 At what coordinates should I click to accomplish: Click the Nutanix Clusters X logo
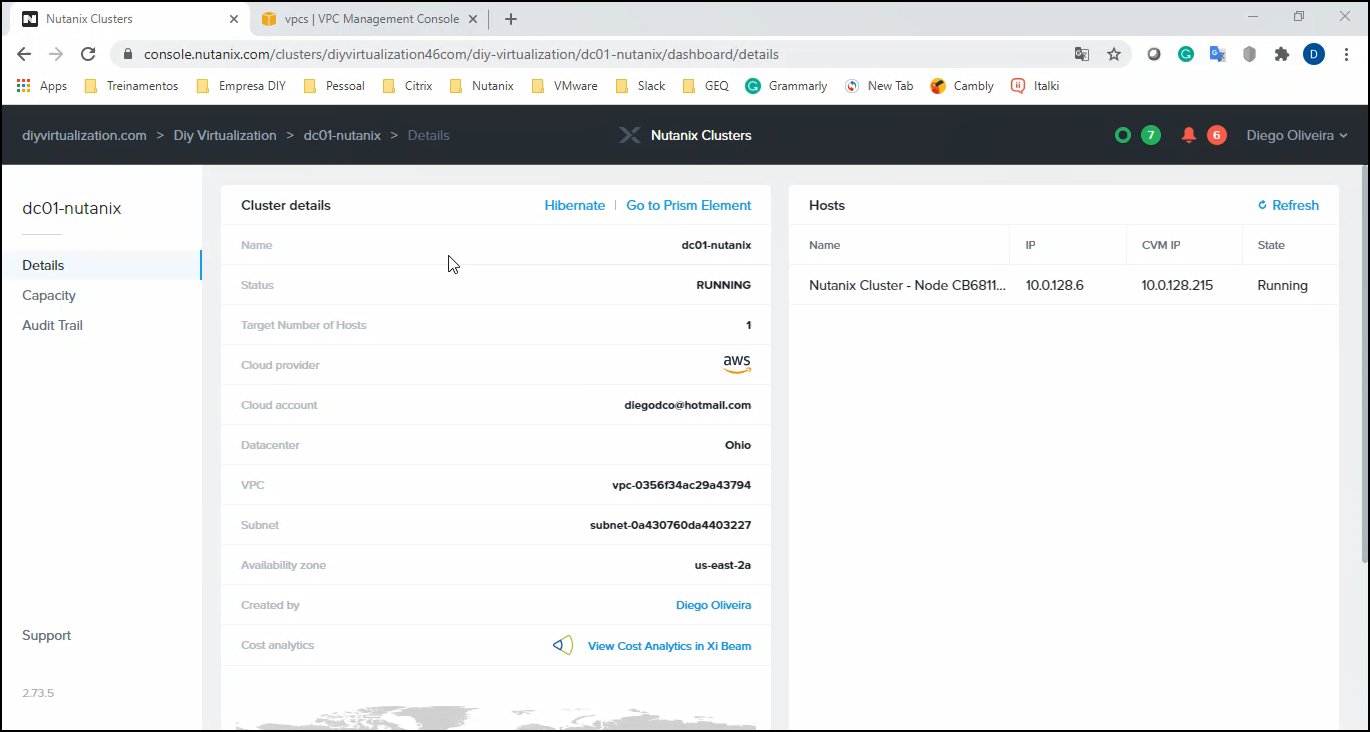click(x=629, y=135)
